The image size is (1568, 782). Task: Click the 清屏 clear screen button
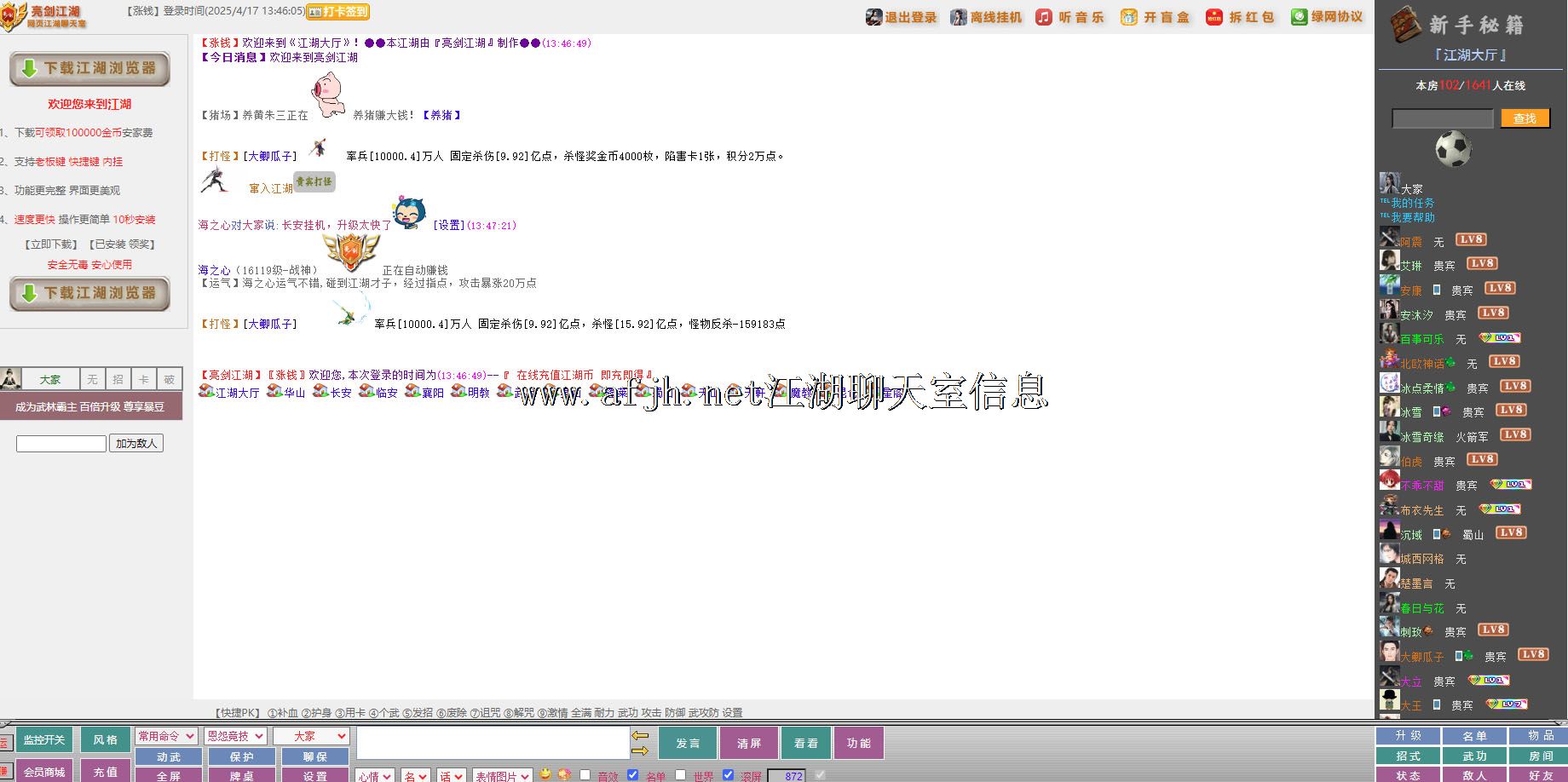[749, 743]
